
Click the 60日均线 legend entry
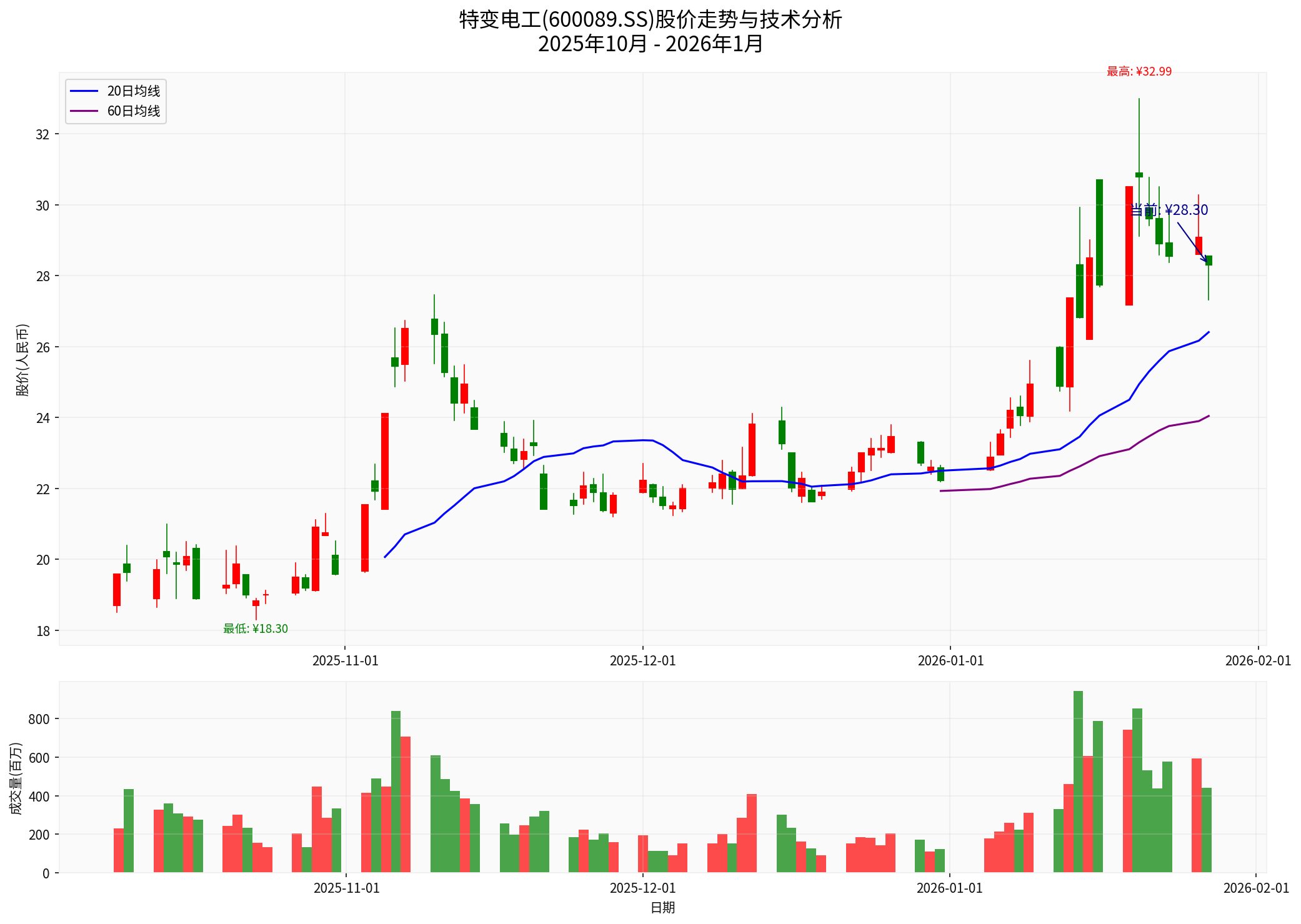pos(133,111)
